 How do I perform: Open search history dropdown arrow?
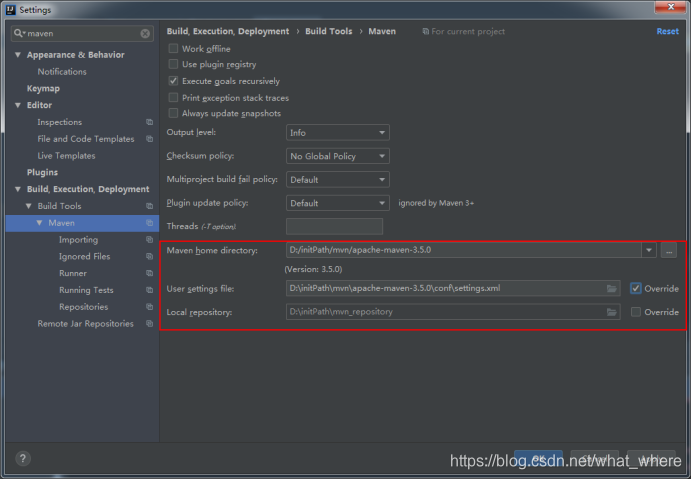point(24,34)
